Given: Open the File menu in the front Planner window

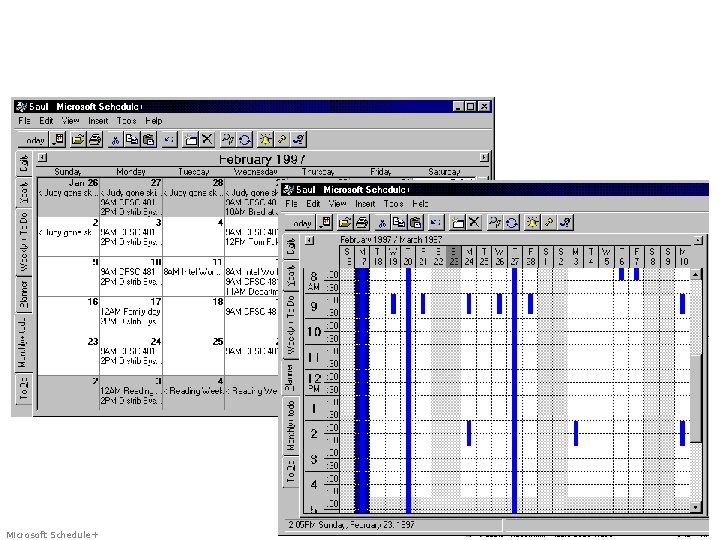Looking at the screenshot, I should [291, 203].
